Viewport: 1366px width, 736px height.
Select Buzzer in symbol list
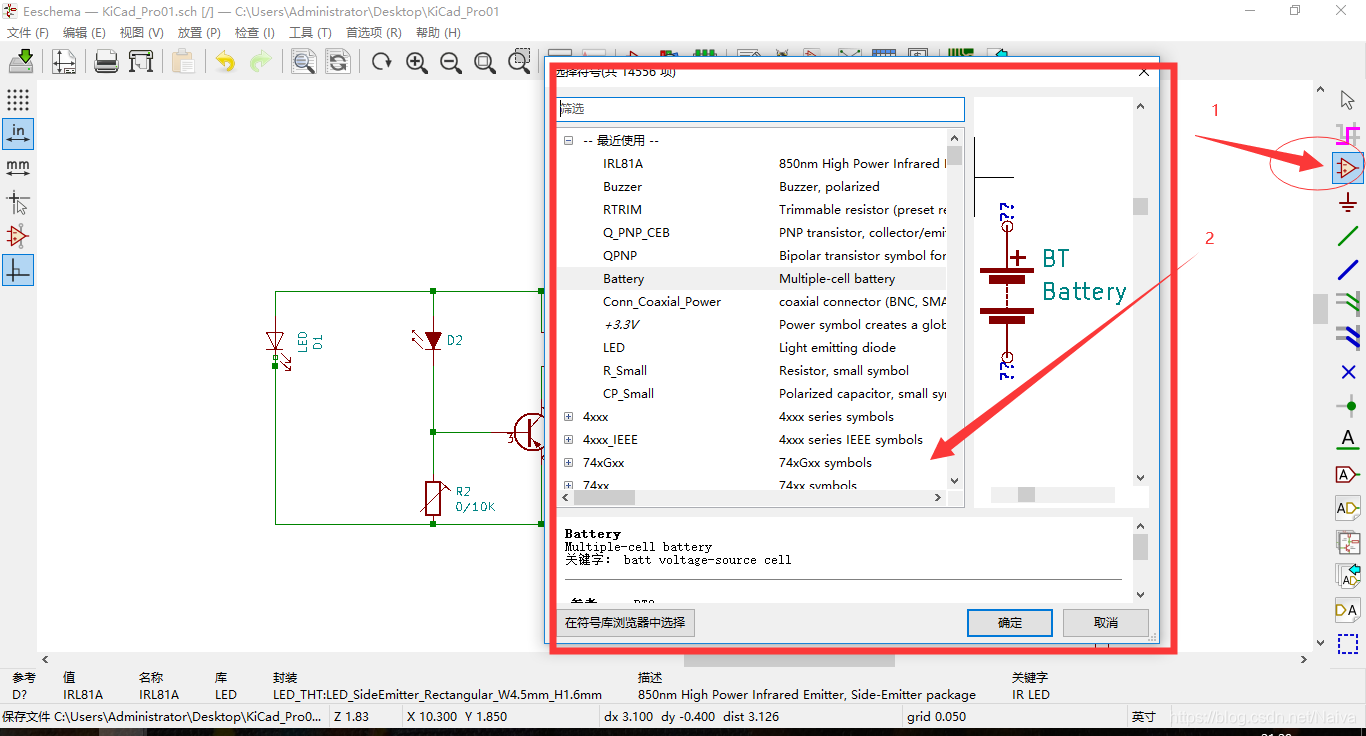(622, 187)
